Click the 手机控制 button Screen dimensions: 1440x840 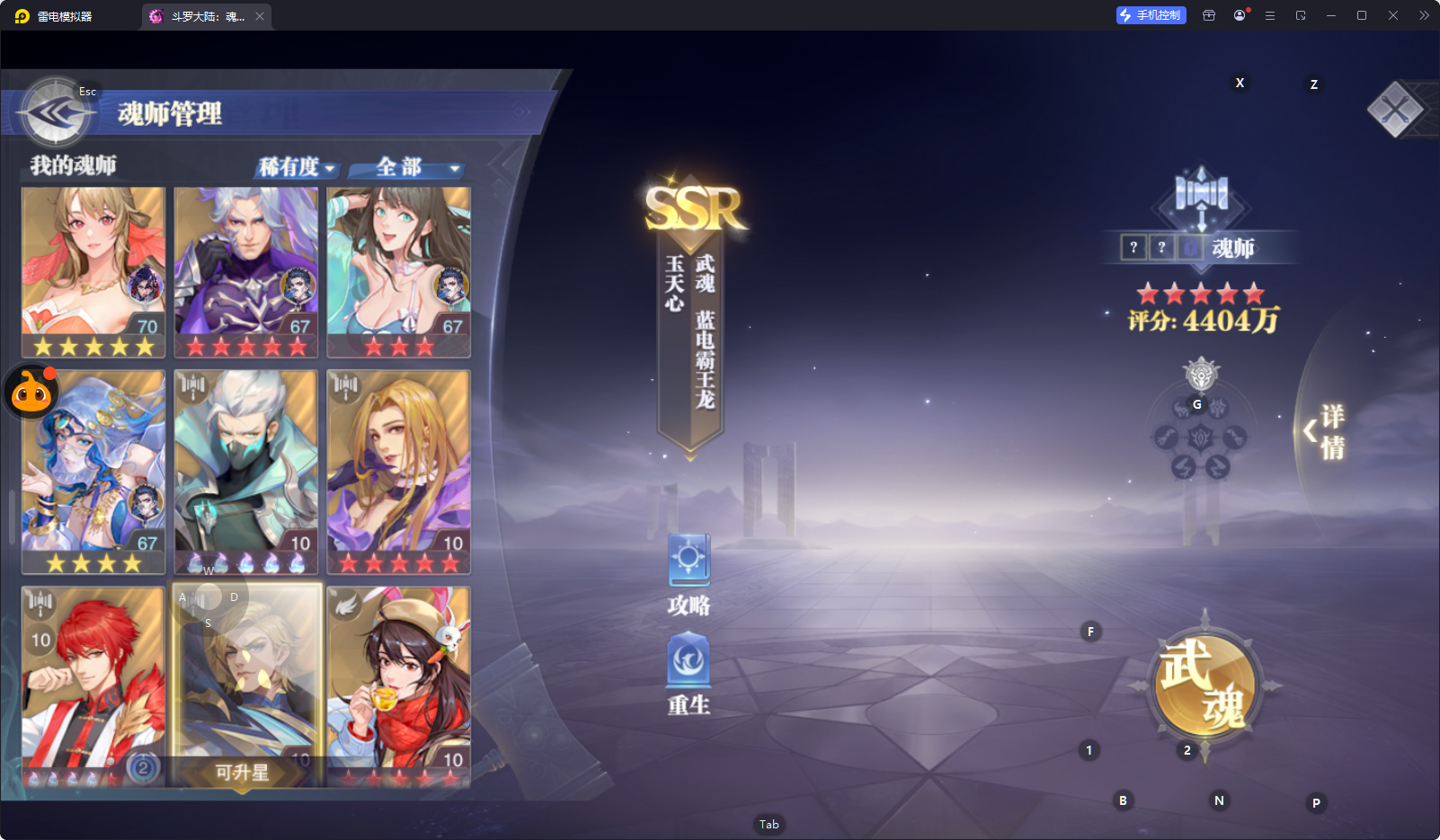(x=1151, y=15)
